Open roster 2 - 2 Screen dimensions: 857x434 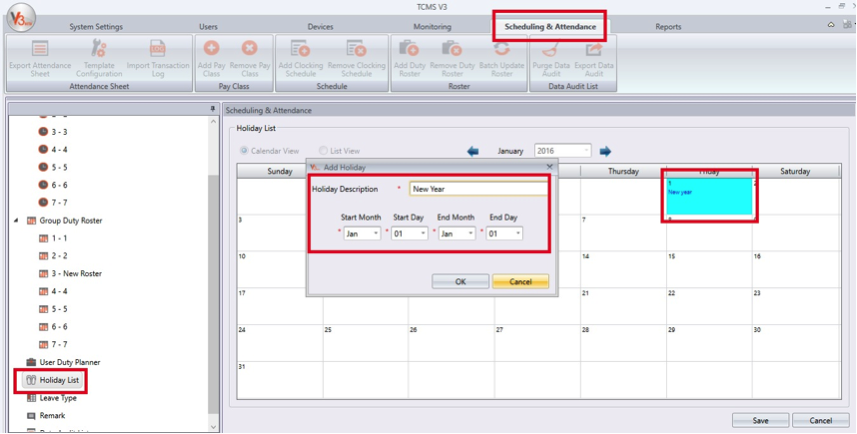[54, 256]
